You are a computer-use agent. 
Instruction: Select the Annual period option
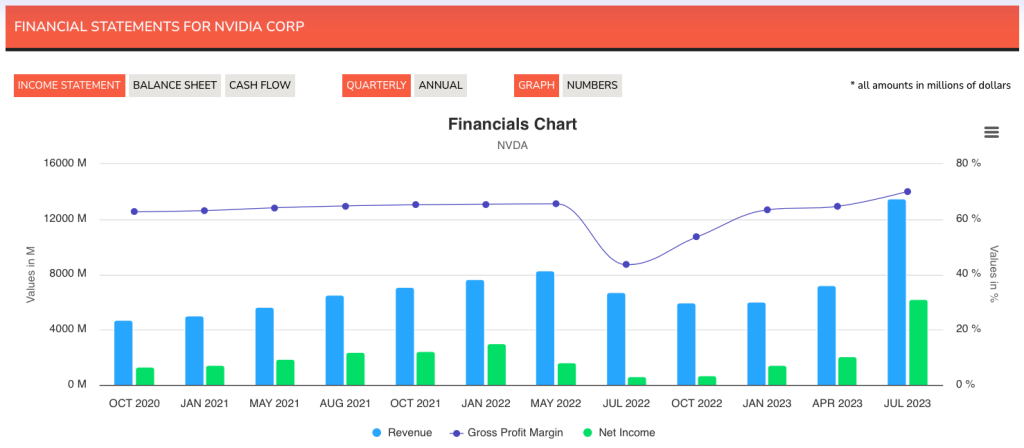tap(440, 85)
